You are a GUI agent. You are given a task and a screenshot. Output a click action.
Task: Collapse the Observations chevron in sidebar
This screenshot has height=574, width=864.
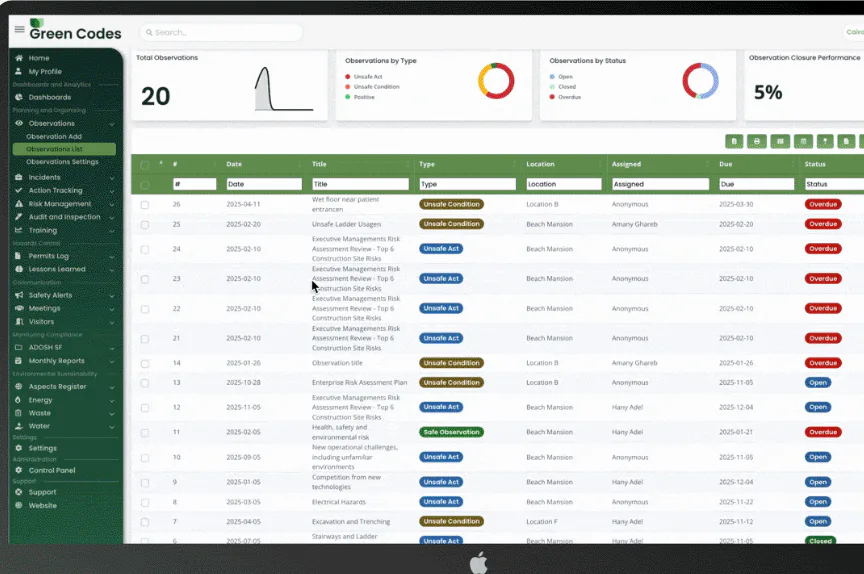[112, 124]
